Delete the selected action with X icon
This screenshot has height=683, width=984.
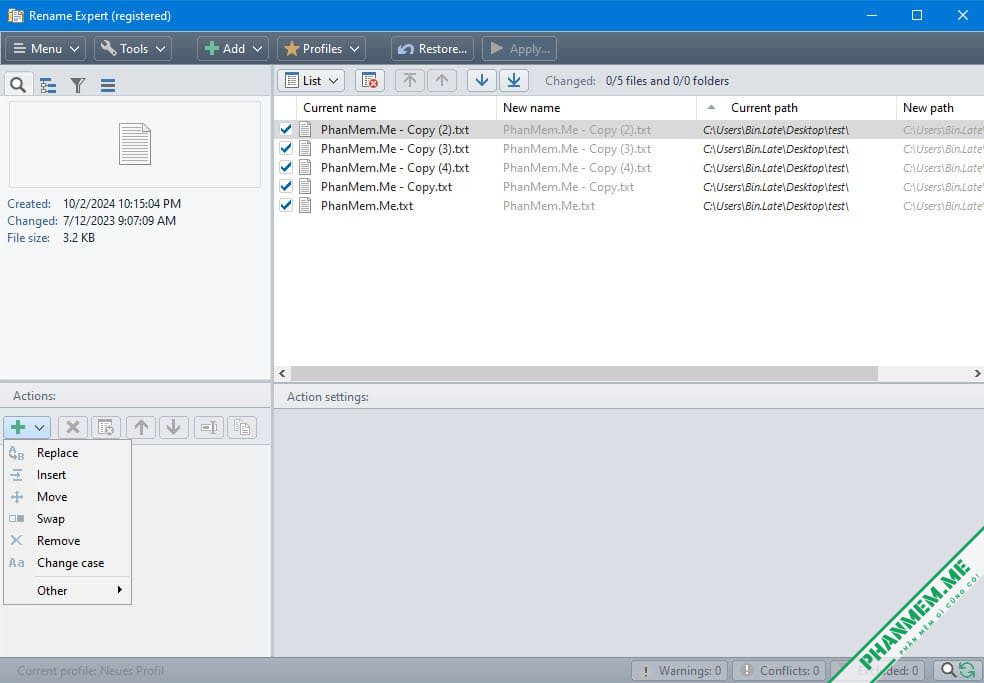73,428
